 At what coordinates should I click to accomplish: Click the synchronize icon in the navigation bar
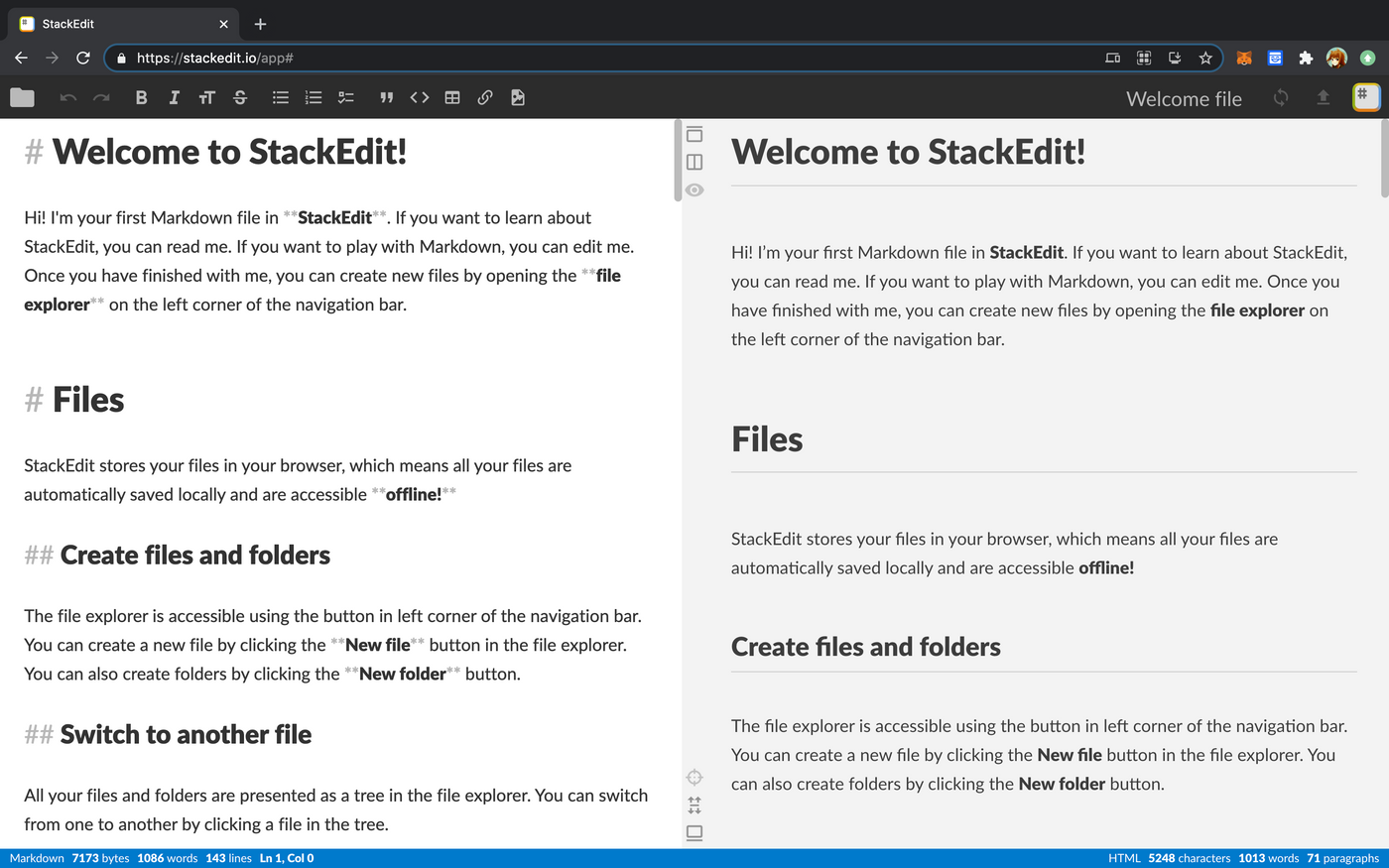click(1281, 97)
